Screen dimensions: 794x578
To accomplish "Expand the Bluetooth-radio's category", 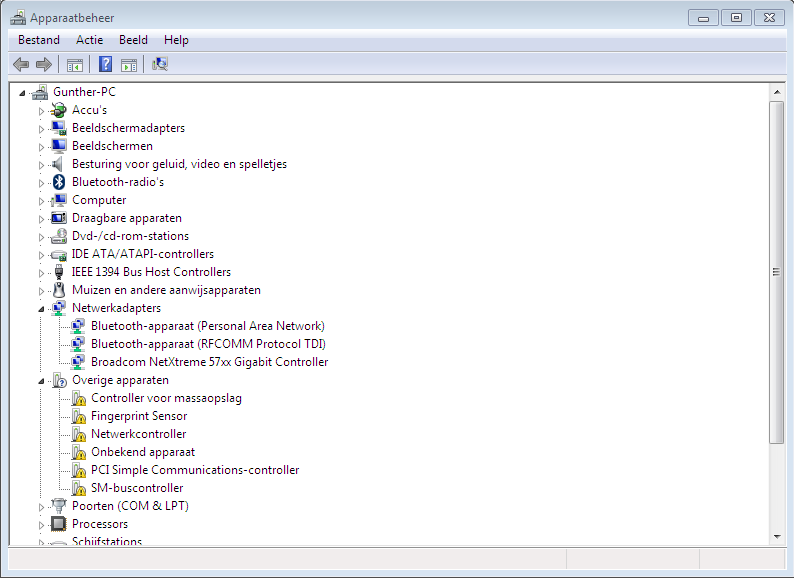I will 42,183.
